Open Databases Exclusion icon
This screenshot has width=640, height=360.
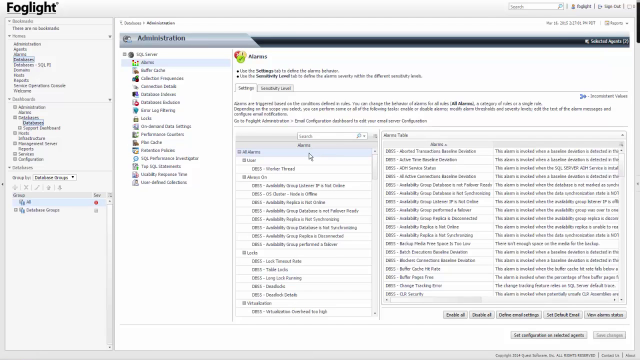(136, 102)
